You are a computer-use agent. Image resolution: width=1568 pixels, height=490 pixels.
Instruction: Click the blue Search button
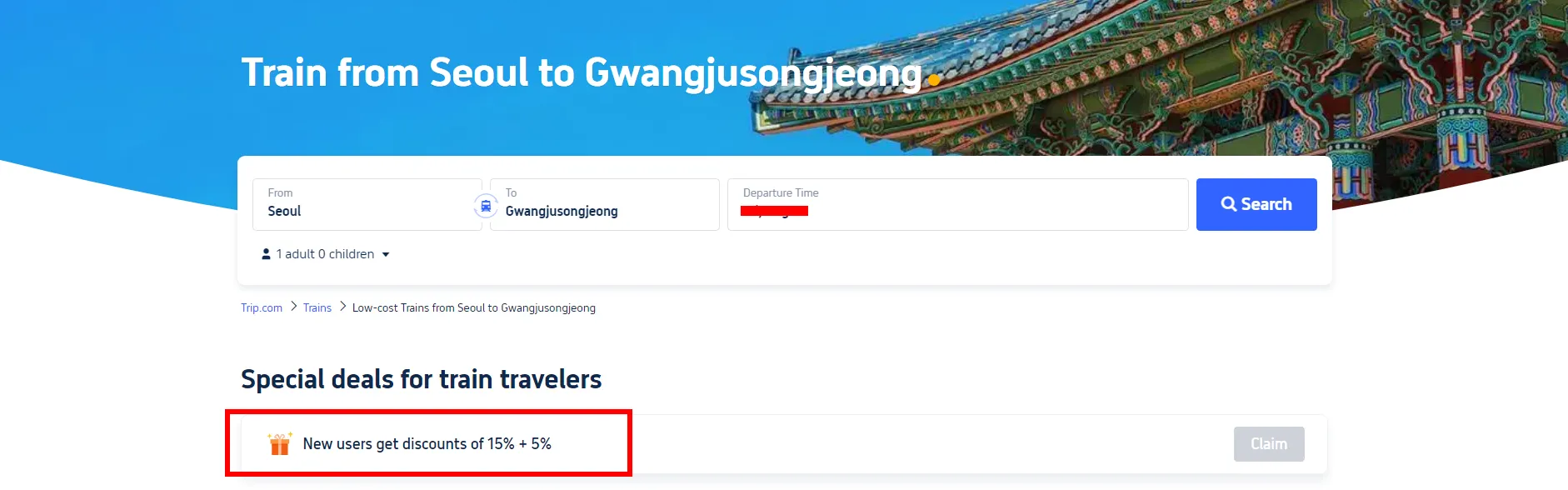tap(1256, 204)
